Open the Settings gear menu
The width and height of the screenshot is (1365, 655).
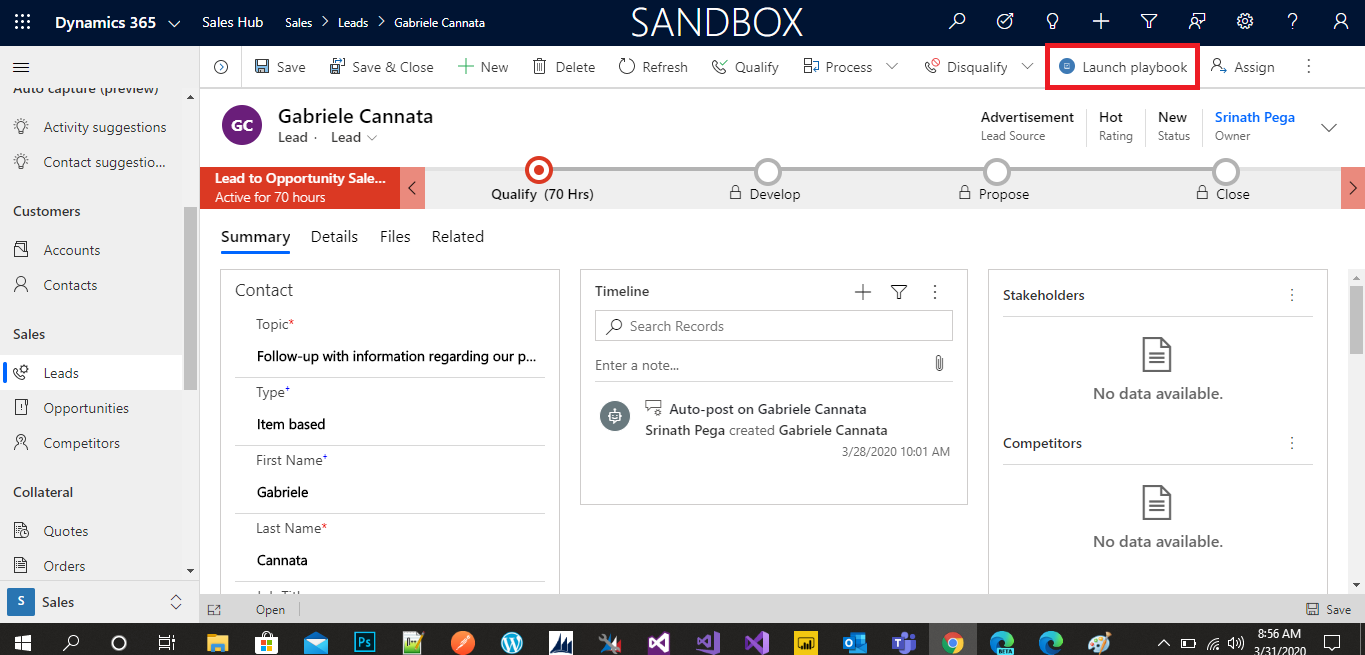click(x=1244, y=21)
